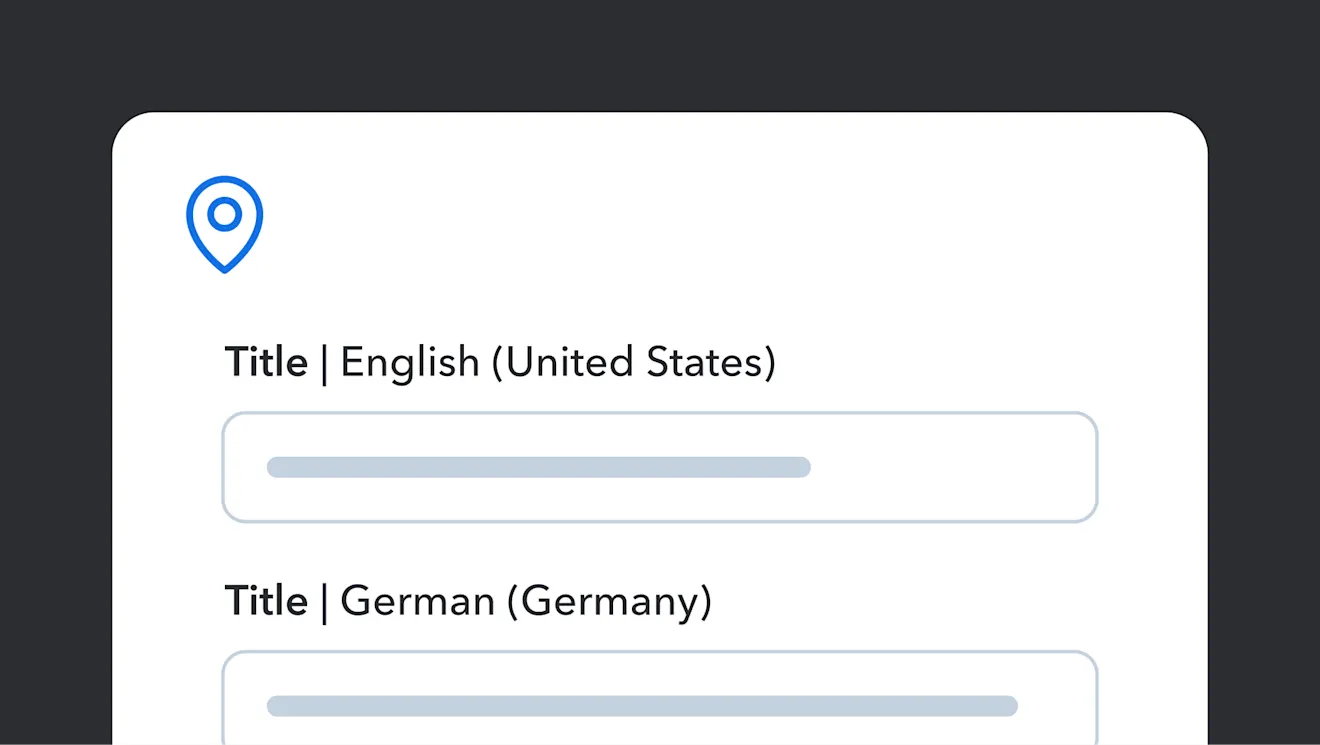The image size is (1320, 745).
Task: Click the word "German" in the second label
Action: [417, 601]
